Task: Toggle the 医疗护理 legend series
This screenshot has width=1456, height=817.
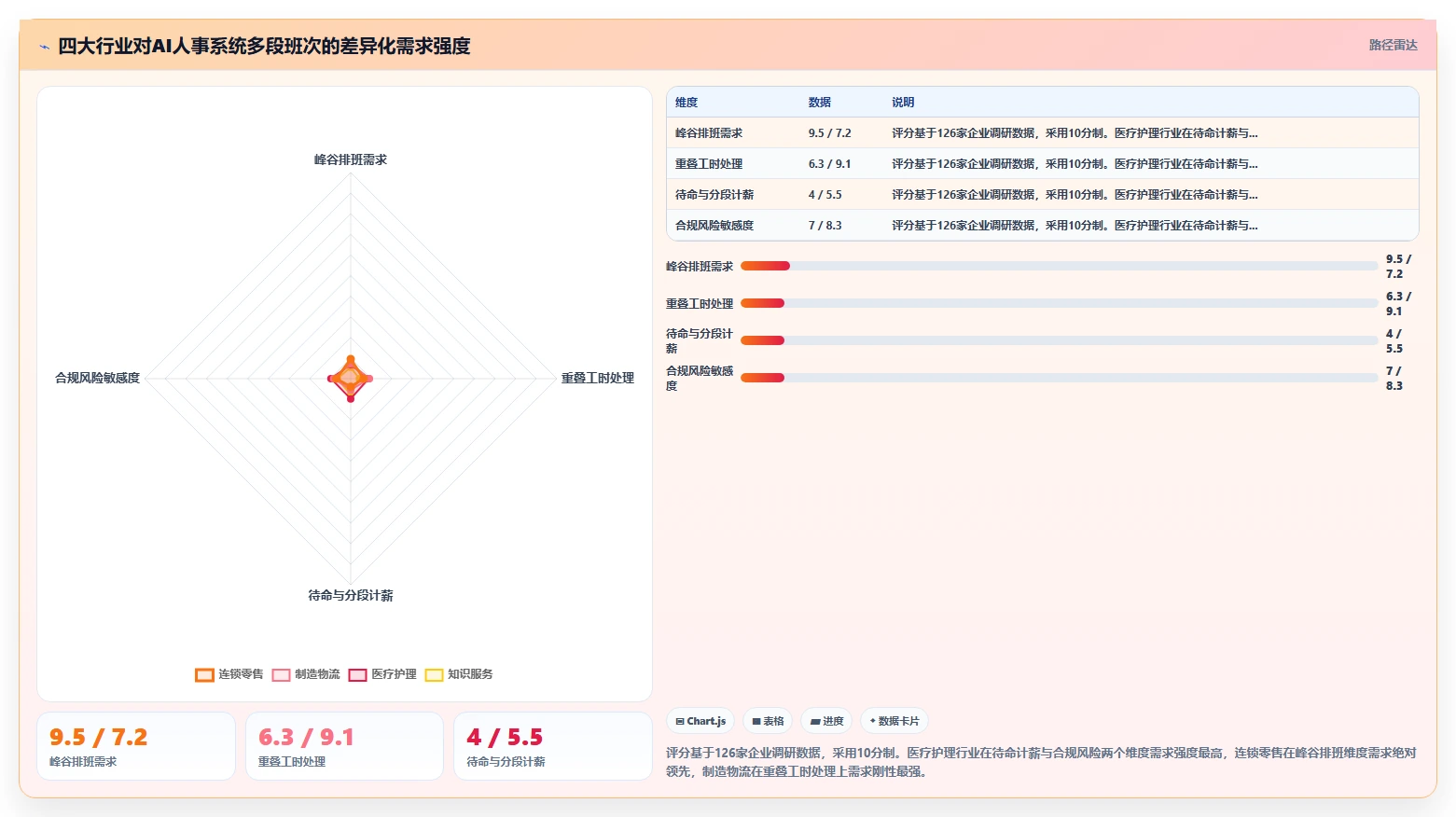Action: coord(382,674)
